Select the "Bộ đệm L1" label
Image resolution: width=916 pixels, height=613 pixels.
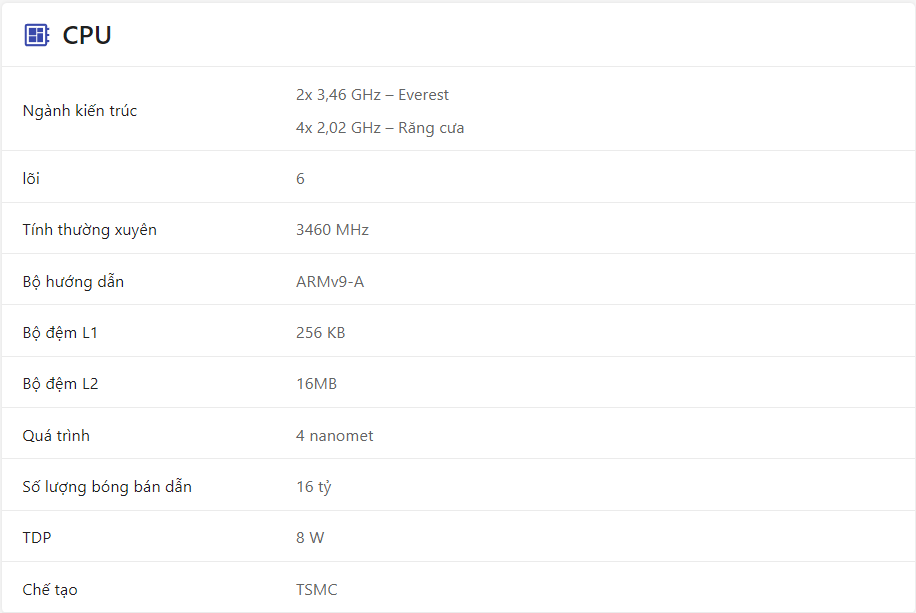click(x=61, y=333)
